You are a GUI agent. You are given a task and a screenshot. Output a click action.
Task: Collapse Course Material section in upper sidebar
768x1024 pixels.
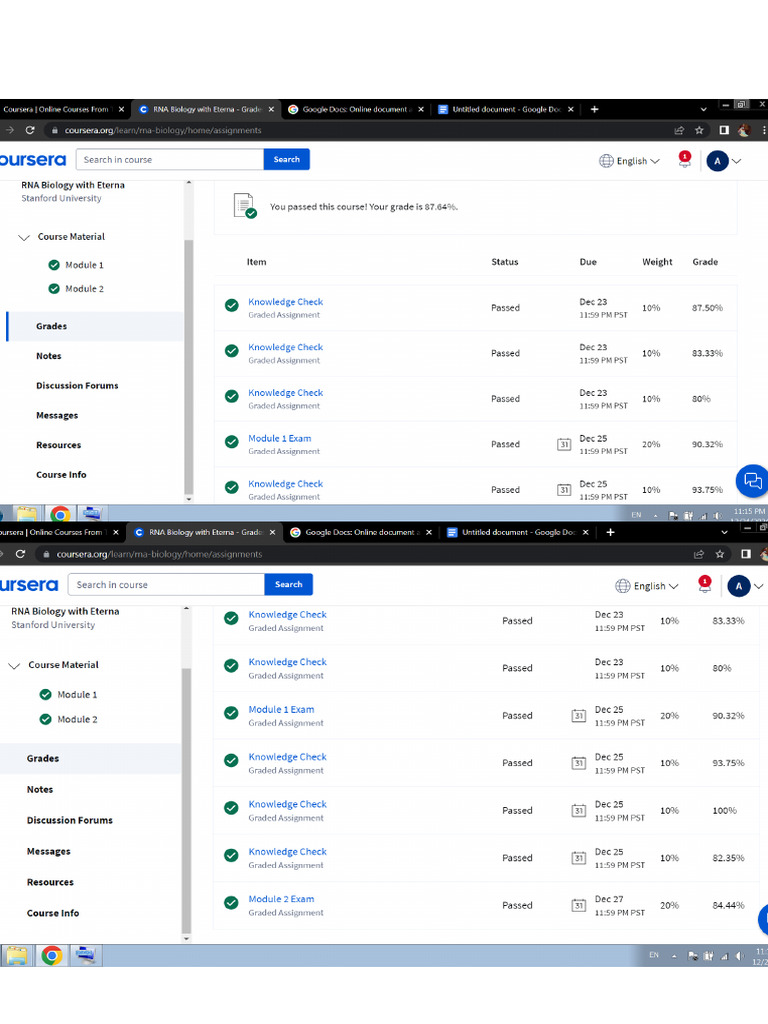pos(25,237)
